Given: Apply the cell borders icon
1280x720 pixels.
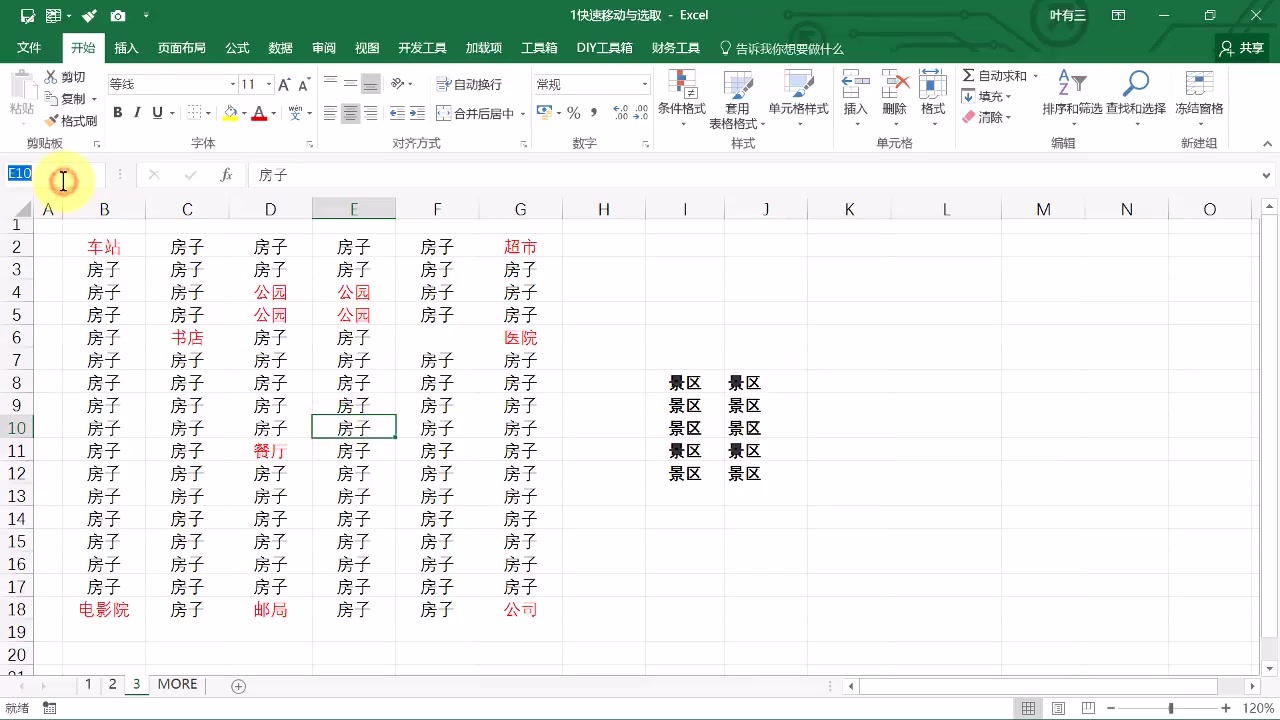Looking at the screenshot, I should (193, 113).
